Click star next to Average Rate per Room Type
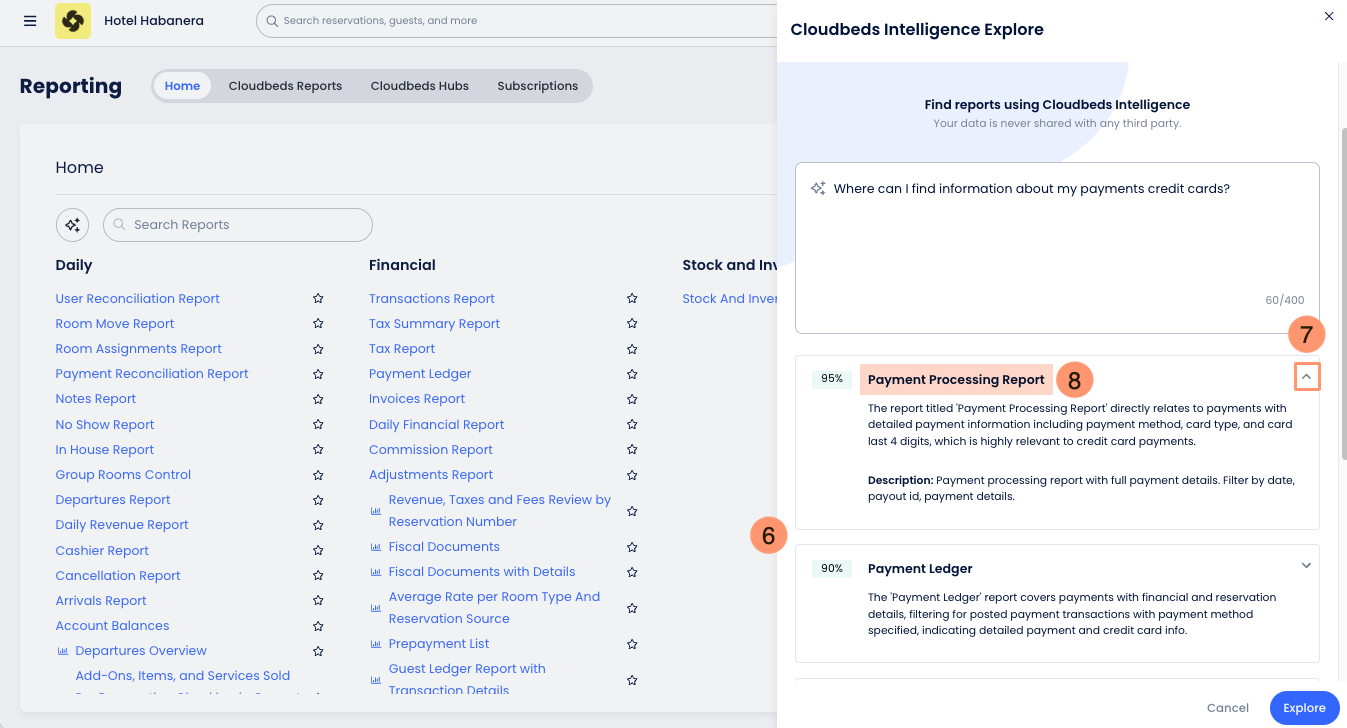1347x728 pixels. click(632, 608)
